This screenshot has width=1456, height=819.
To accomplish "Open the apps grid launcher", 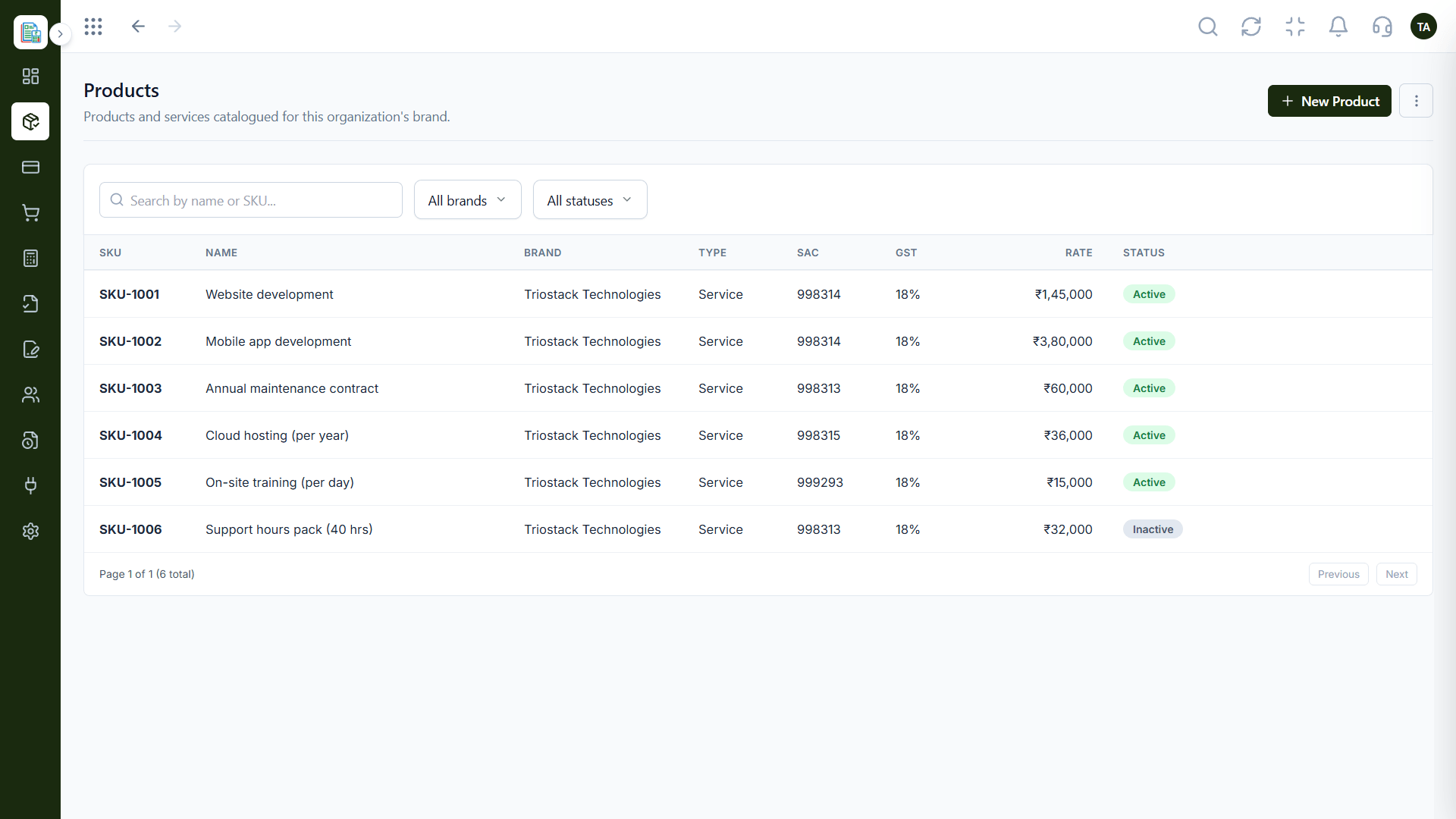I will click(93, 27).
